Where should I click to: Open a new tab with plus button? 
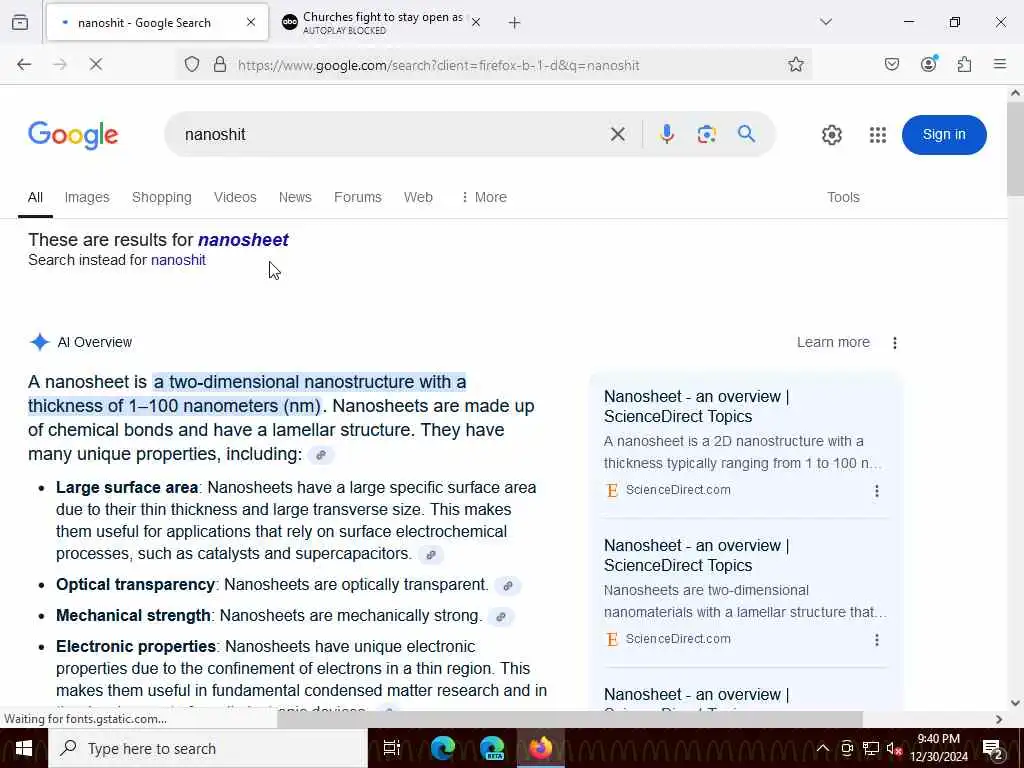tap(515, 22)
